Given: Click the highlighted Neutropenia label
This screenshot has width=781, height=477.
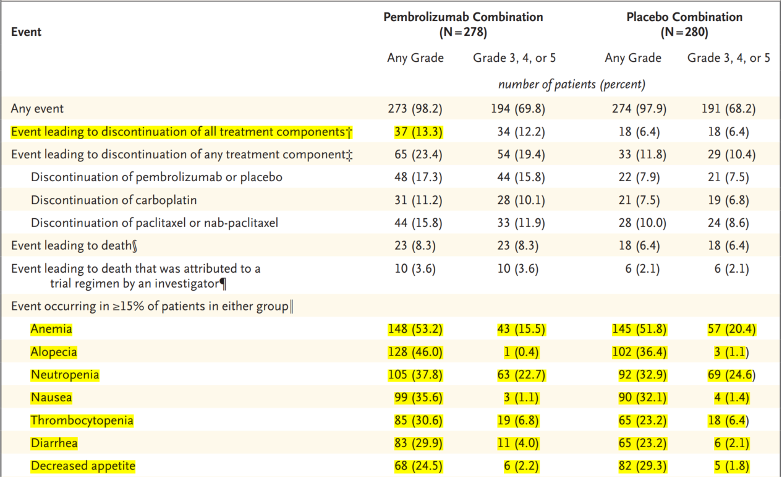Looking at the screenshot, I should pyautogui.click(x=63, y=374).
